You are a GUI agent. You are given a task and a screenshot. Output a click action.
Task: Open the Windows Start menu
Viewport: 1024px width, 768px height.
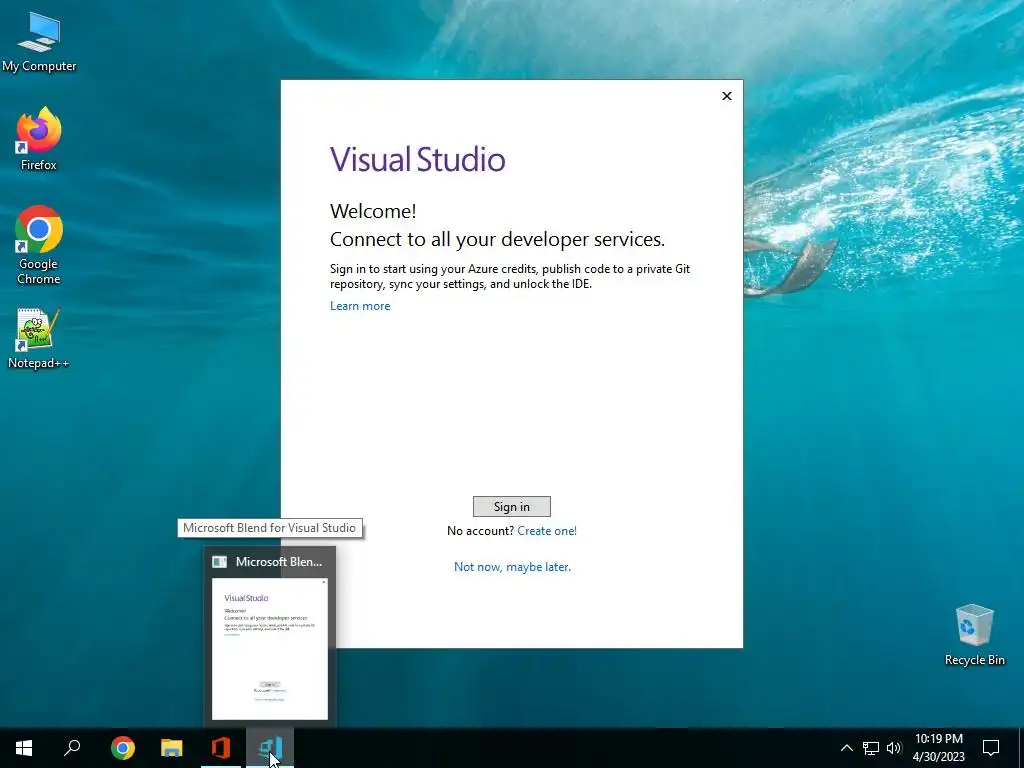[x=24, y=748]
